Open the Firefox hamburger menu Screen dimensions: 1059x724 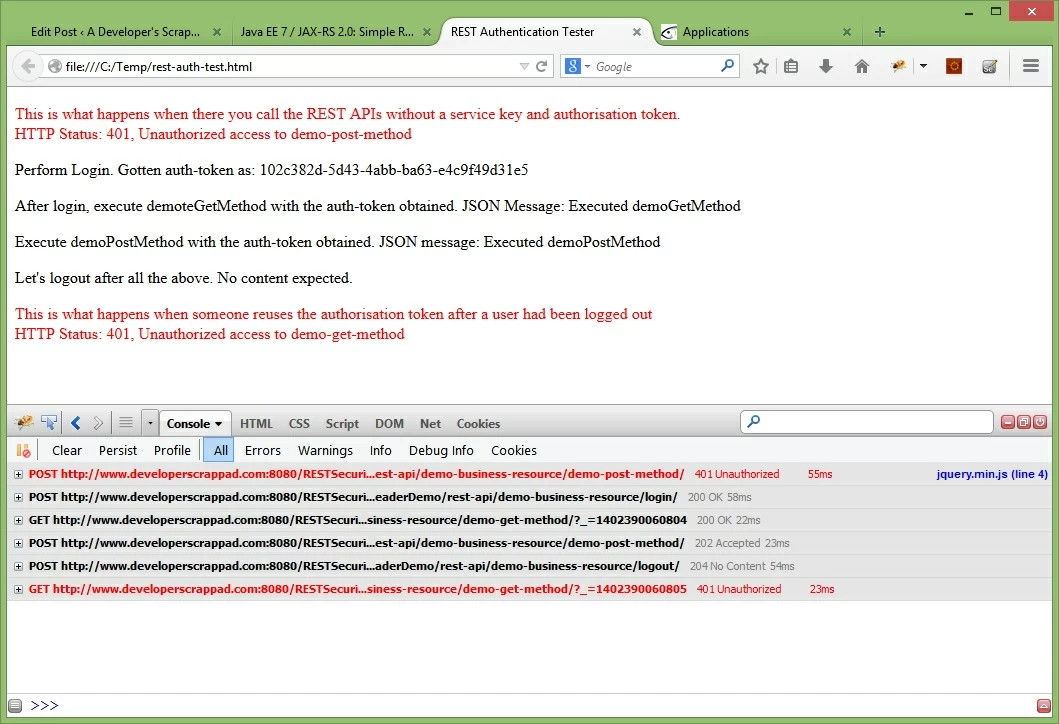tap(1031, 66)
